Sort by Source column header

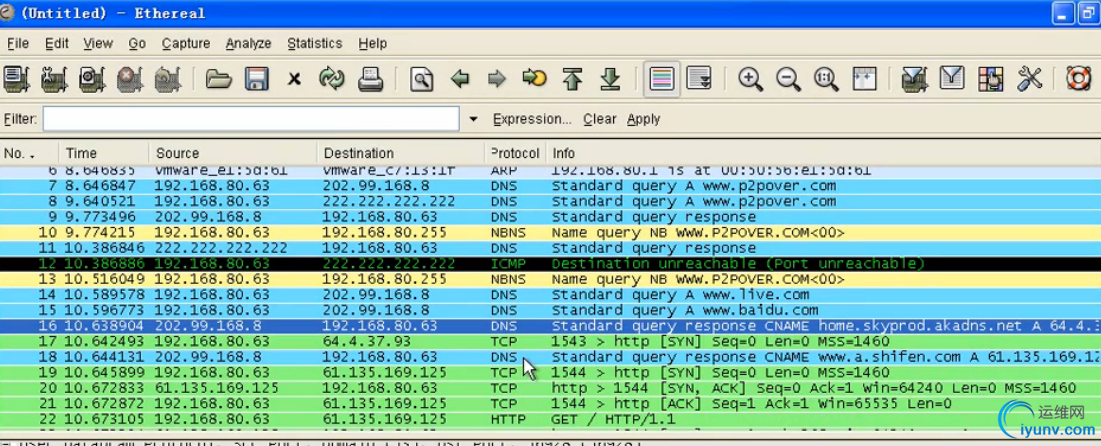233,153
